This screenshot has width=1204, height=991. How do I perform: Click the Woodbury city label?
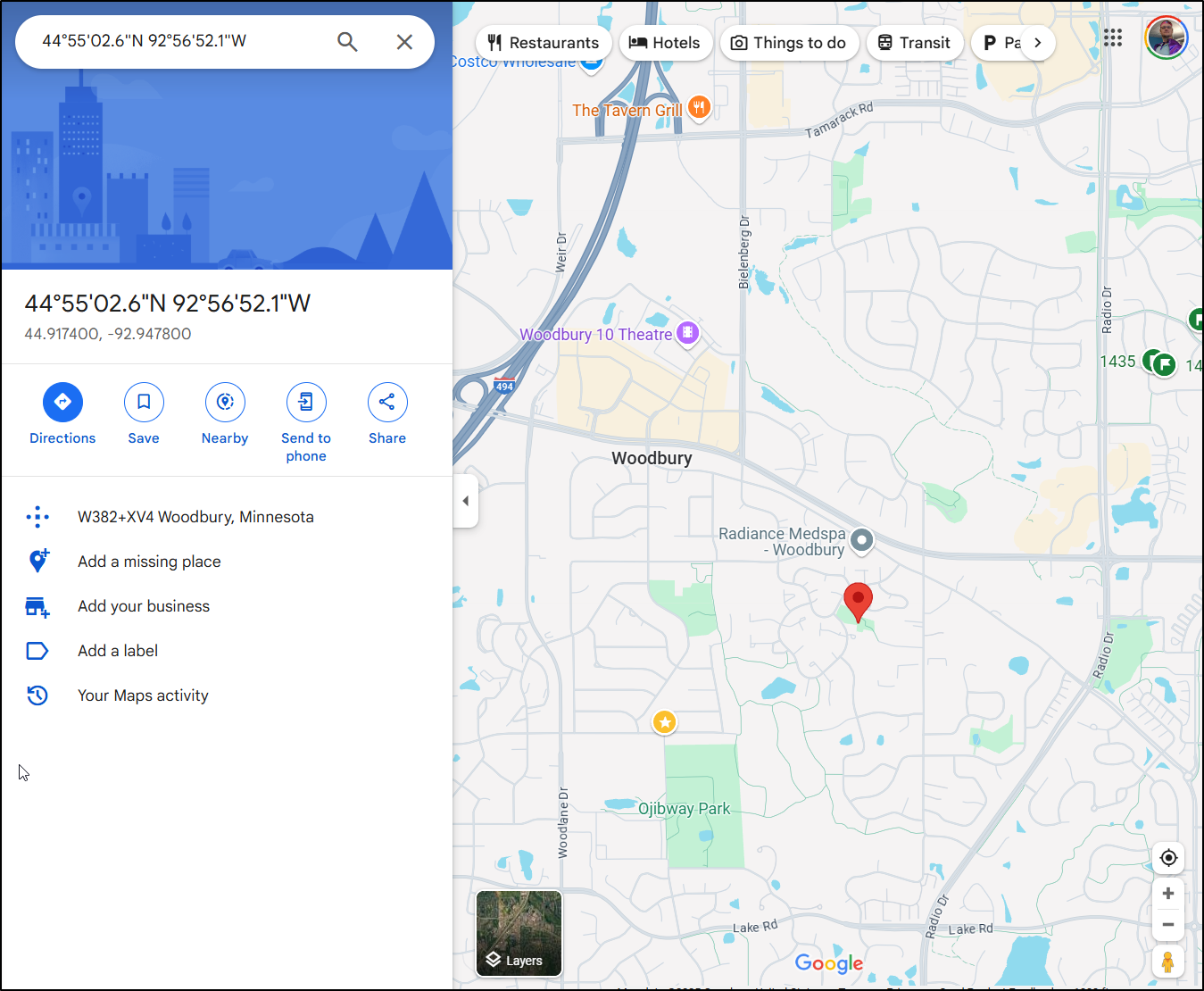652,458
